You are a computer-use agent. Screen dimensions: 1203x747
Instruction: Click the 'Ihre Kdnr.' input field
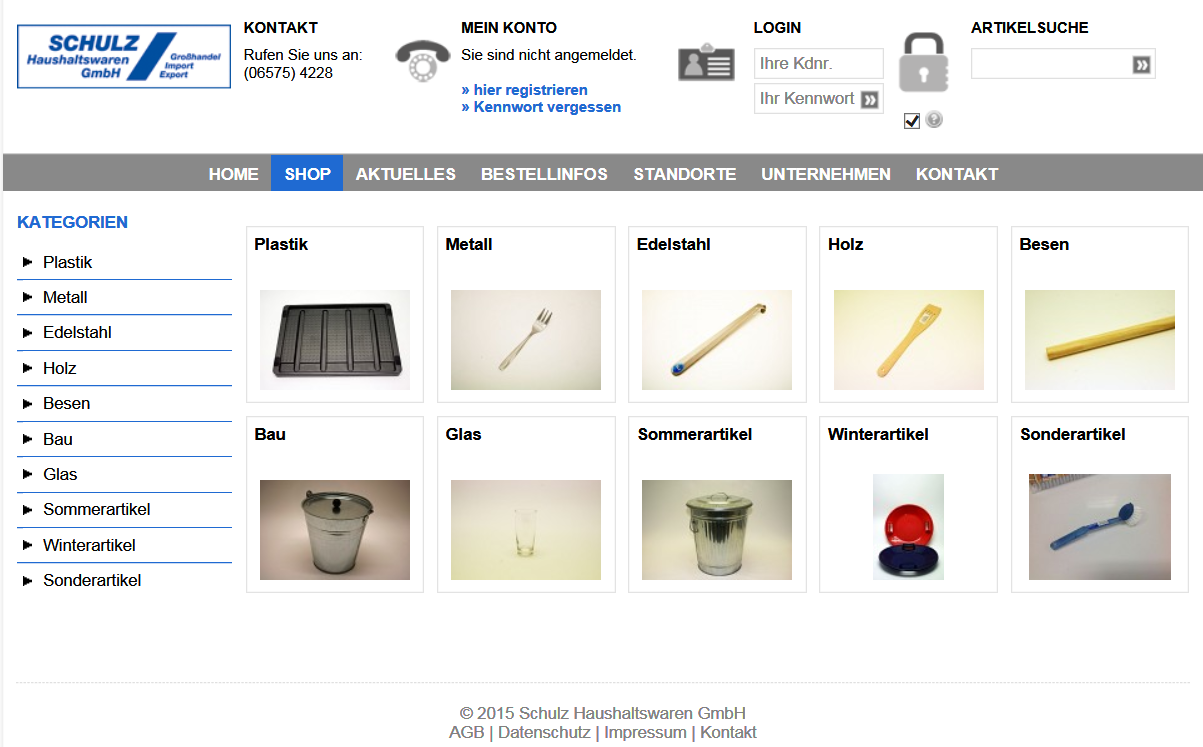click(819, 64)
